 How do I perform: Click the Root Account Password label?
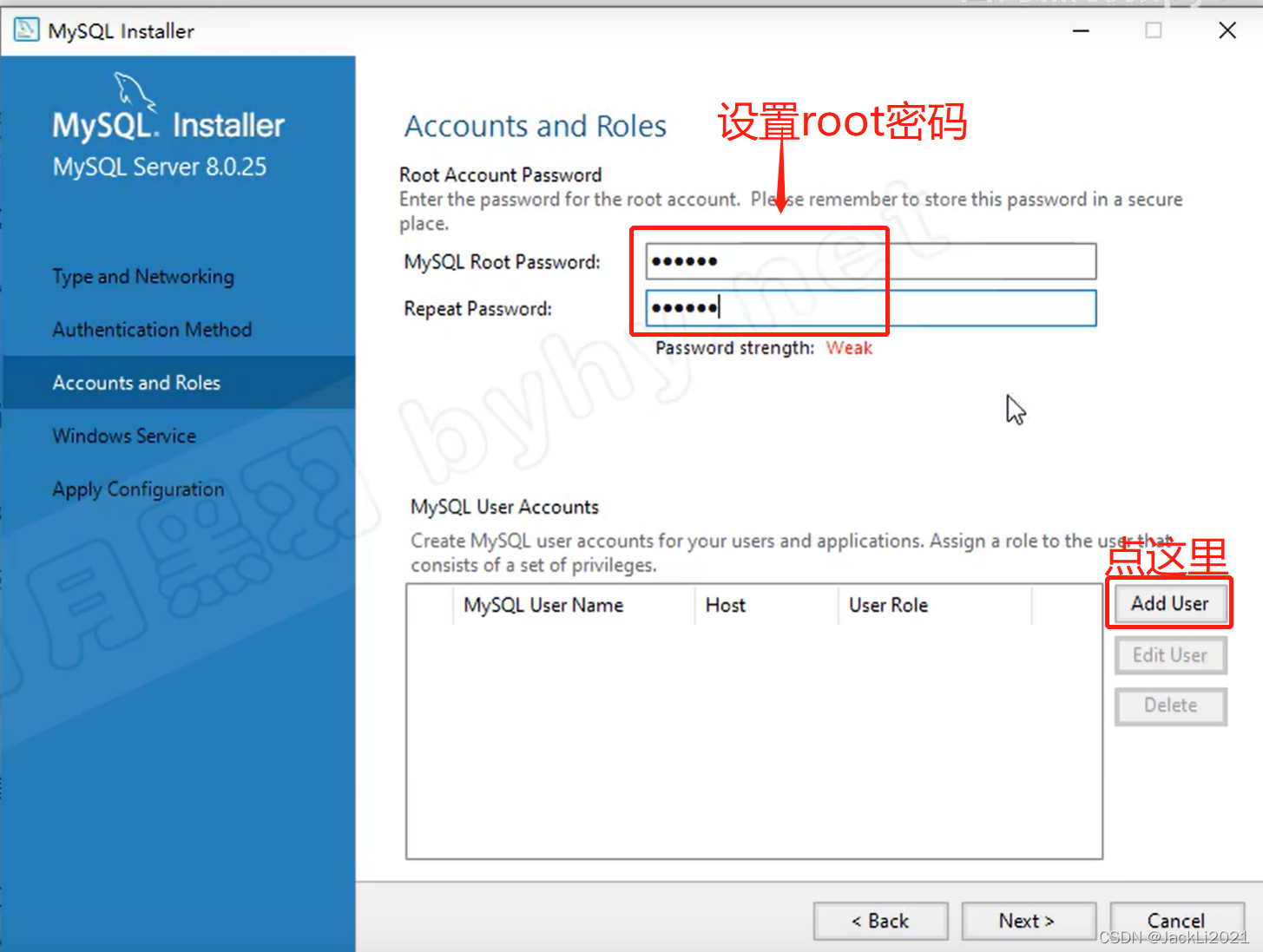point(500,174)
